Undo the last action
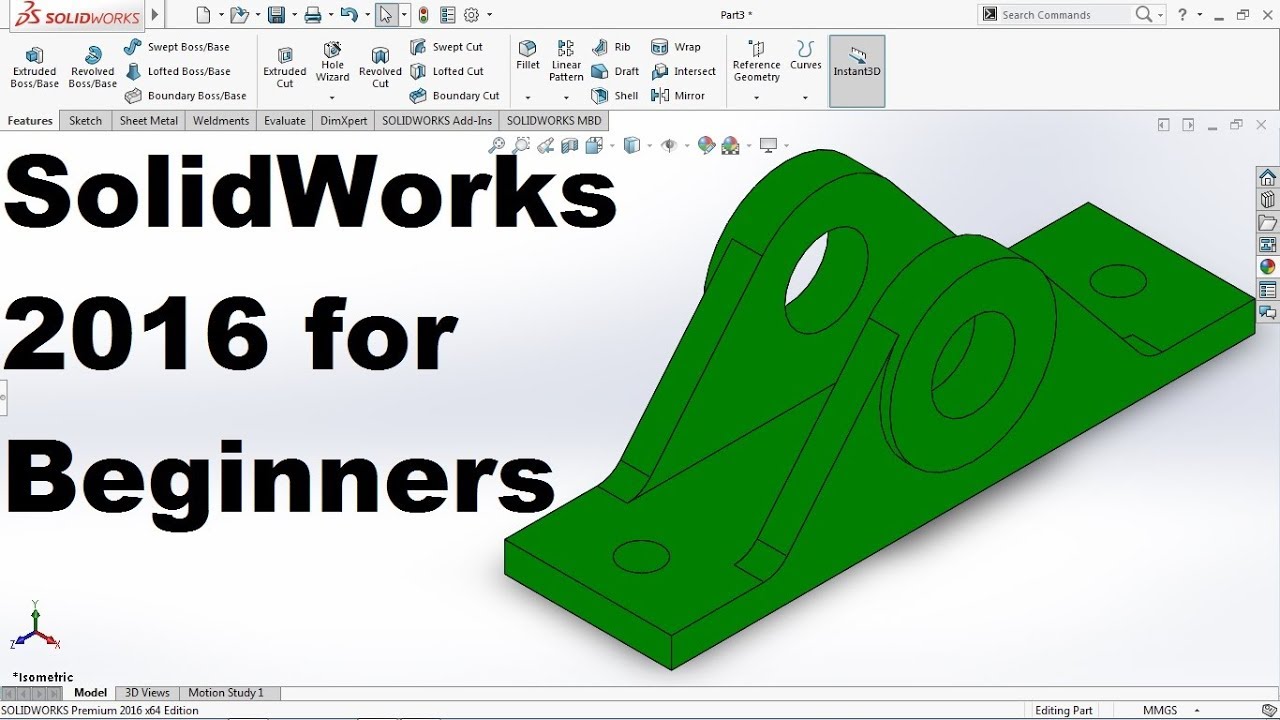 coord(348,15)
